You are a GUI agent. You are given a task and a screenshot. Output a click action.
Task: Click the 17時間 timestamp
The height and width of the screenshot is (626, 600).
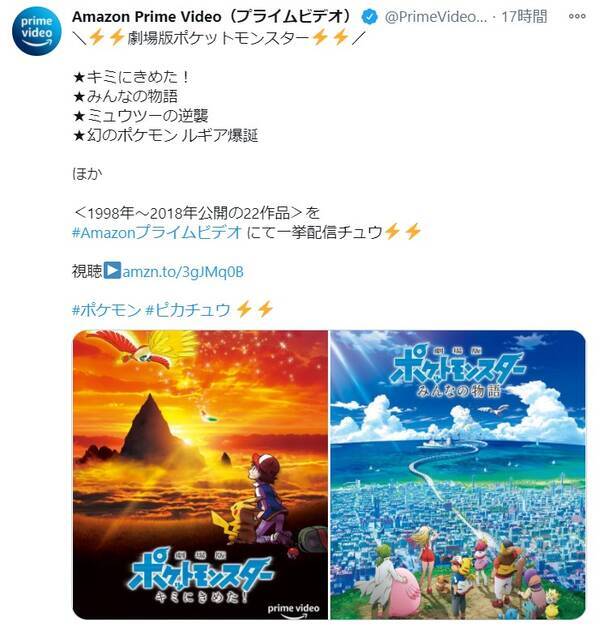click(x=524, y=17)
